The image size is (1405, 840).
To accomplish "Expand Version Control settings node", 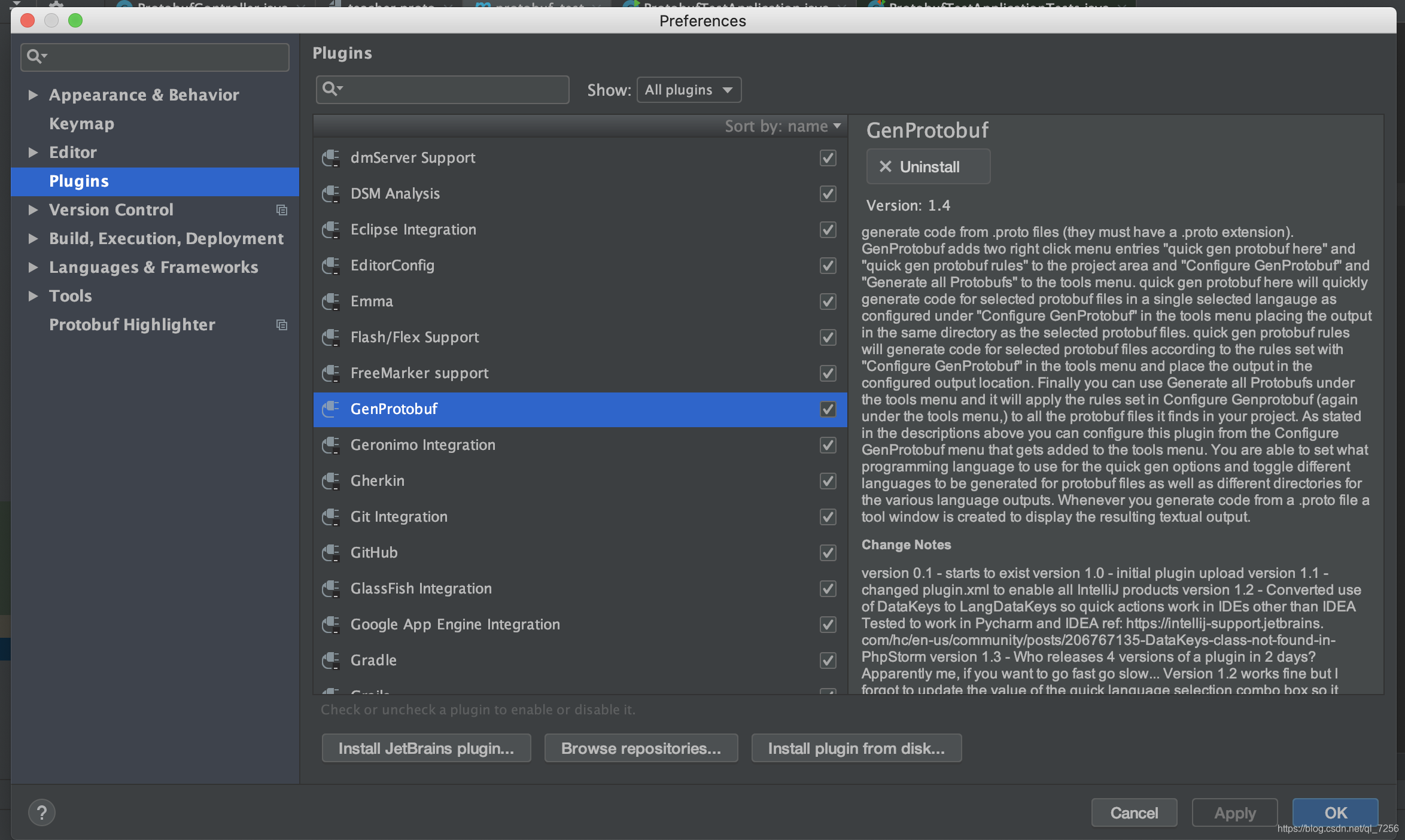I will coord(33,210).
